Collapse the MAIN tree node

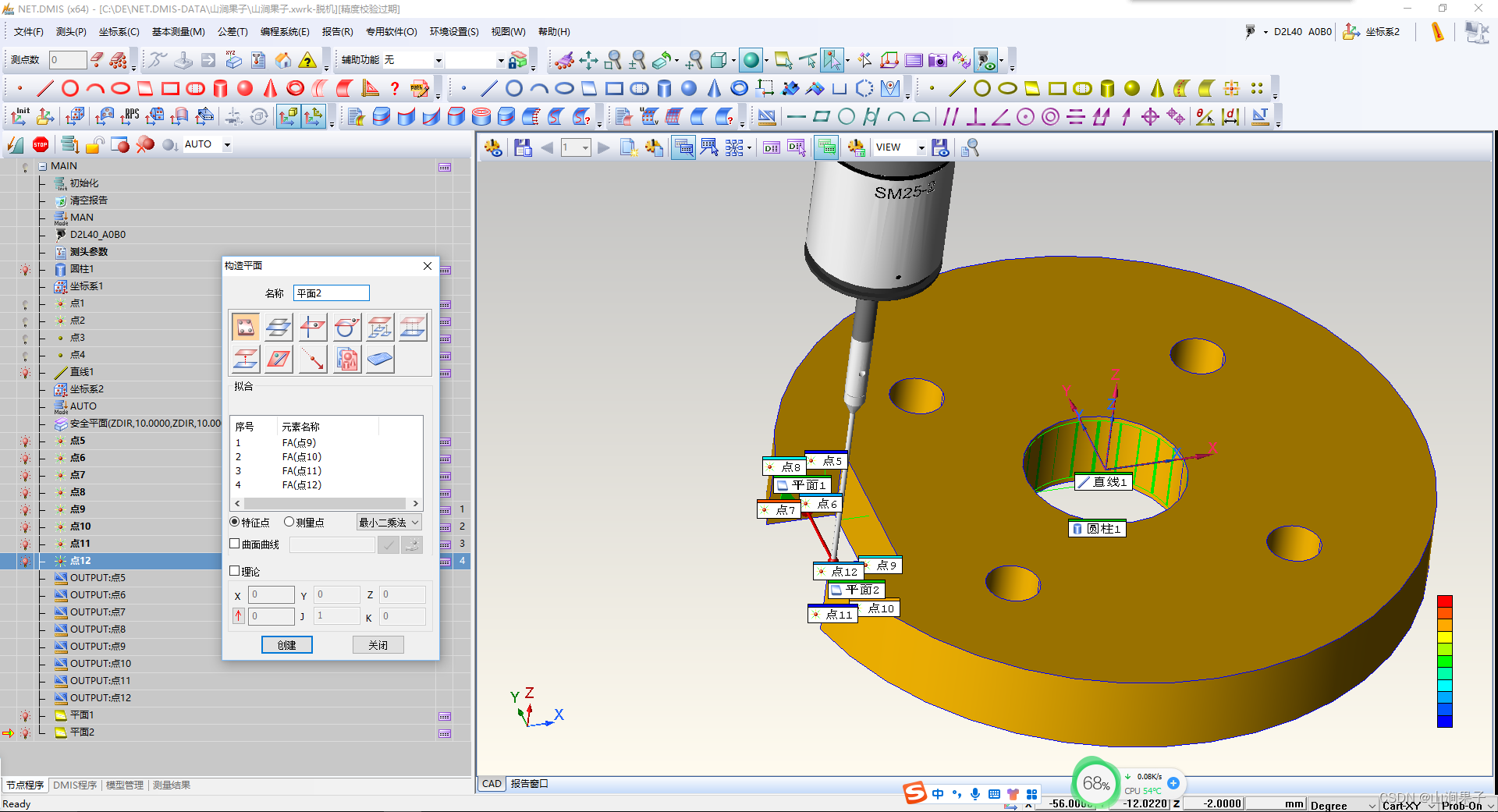[x=43, y=166]
